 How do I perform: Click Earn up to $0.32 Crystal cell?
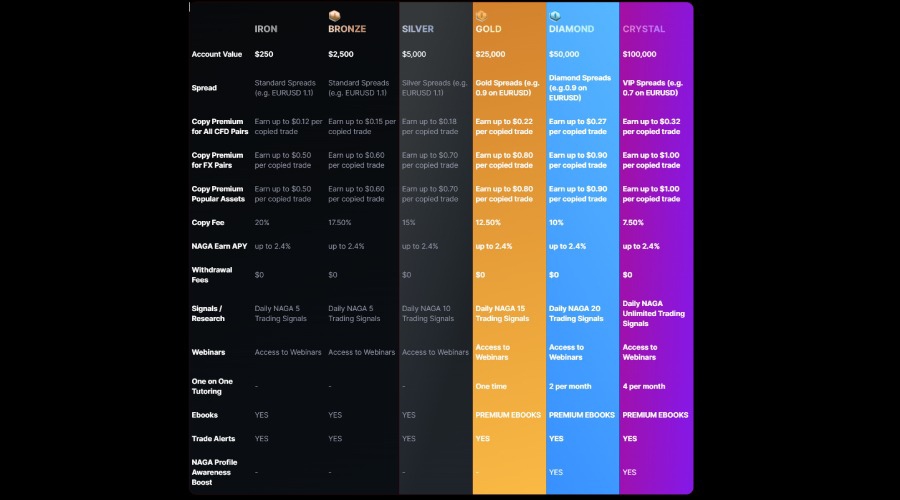651,126
